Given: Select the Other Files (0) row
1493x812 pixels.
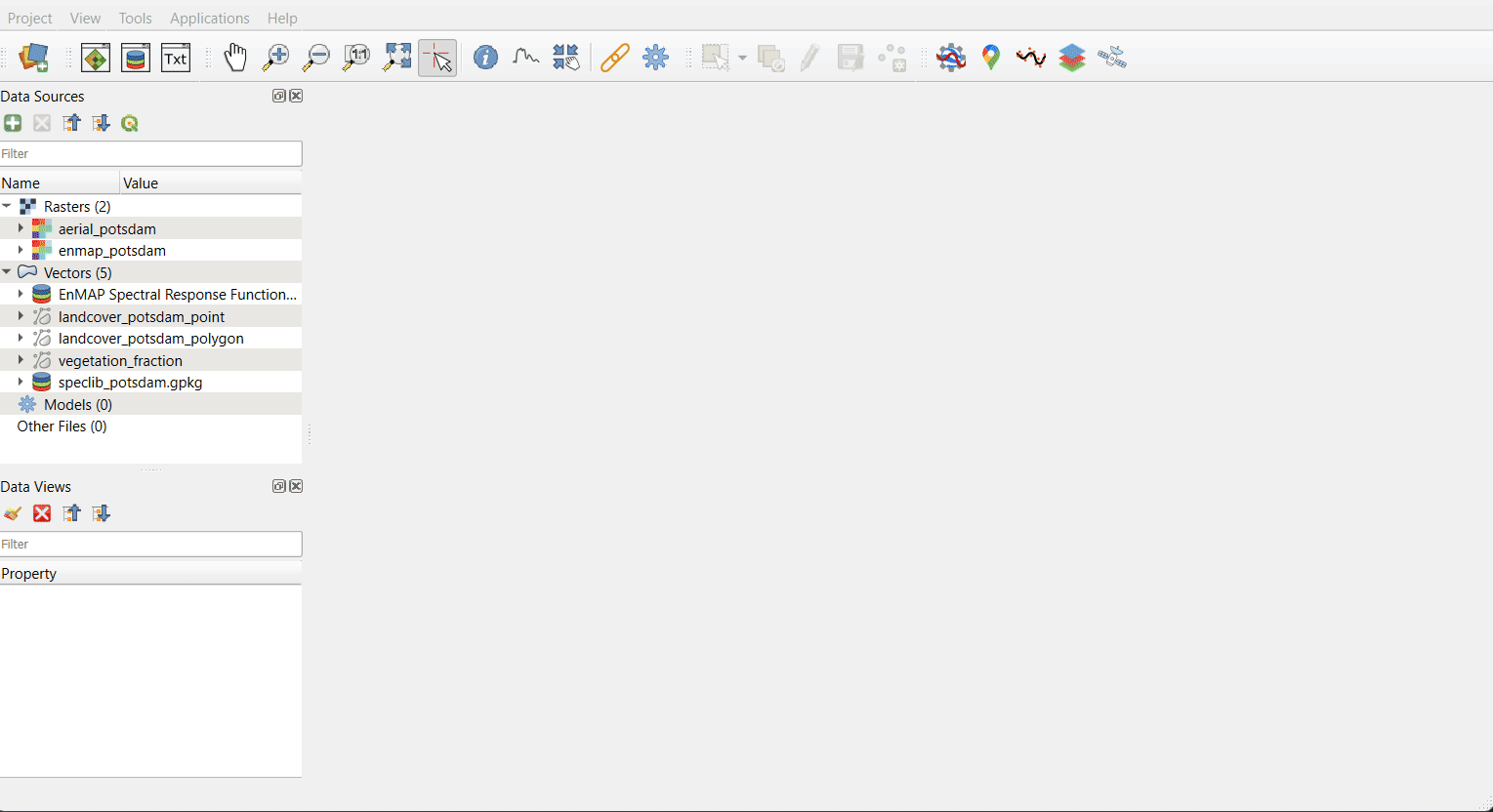Looking at the screenshot, I should click(150, 426).
